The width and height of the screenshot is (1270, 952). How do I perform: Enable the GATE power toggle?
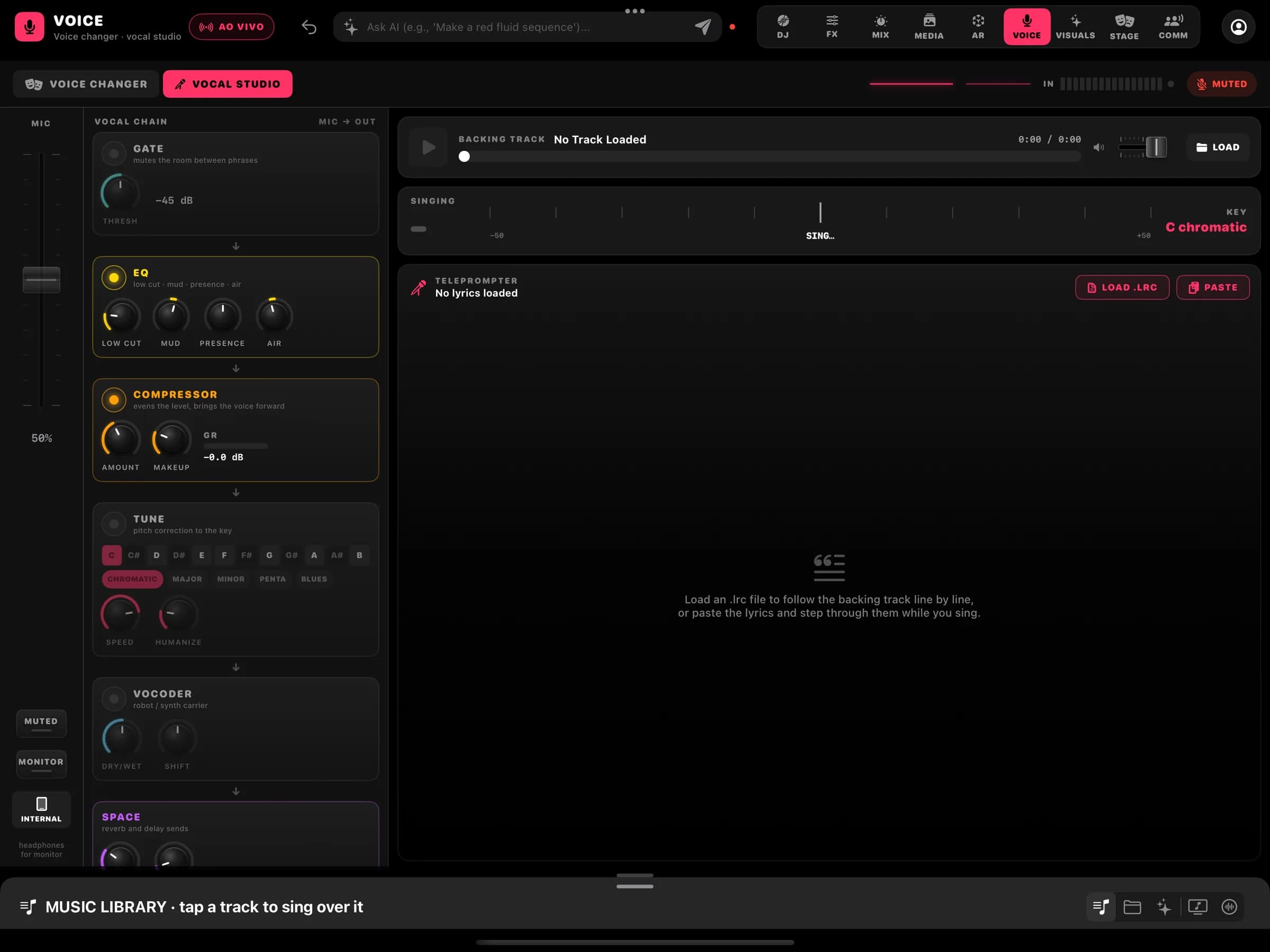114,153
